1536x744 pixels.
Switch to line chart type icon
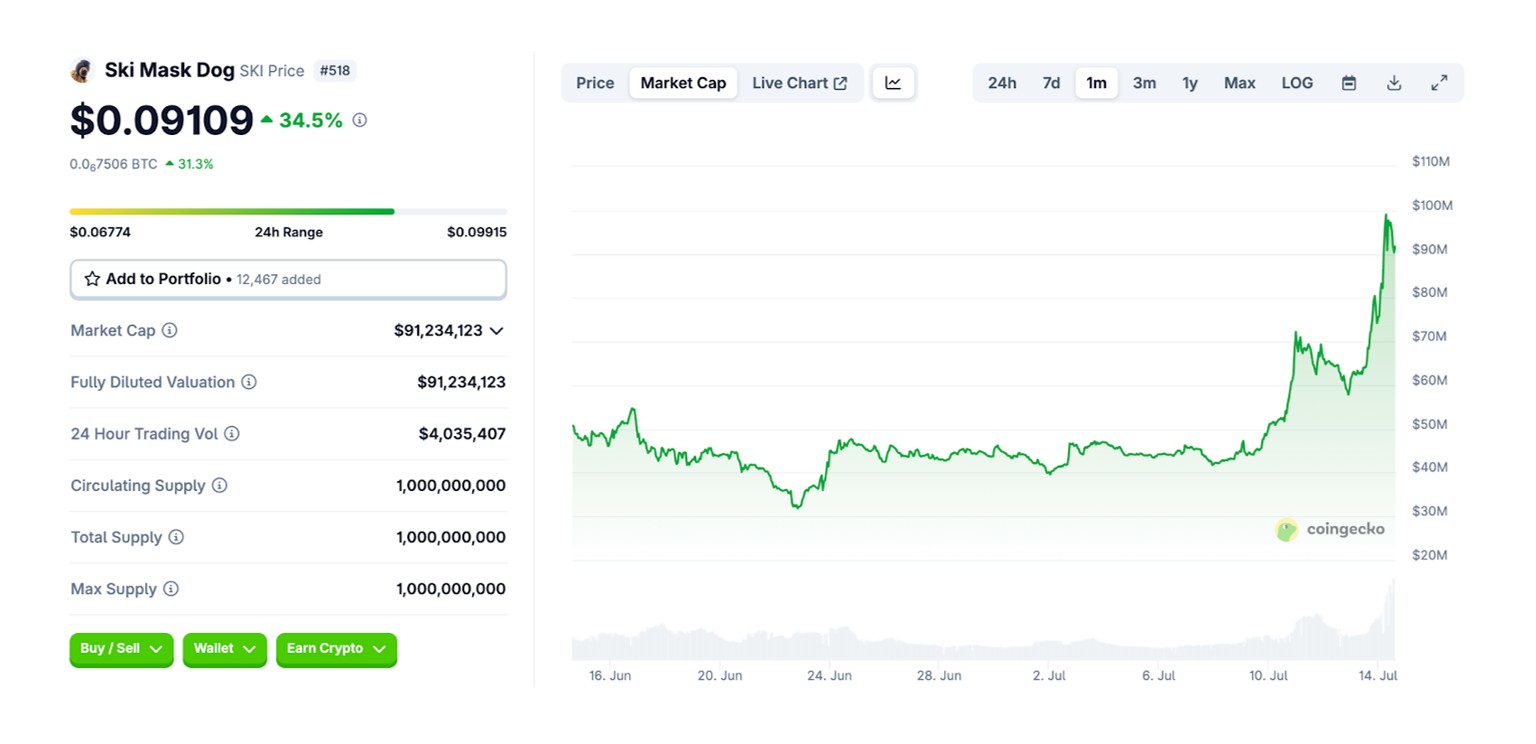coord(893,83)
